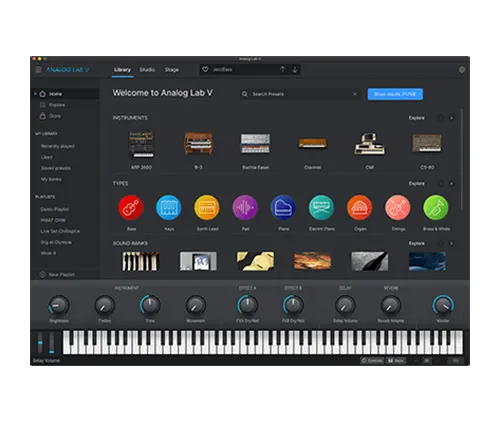The width and height of the screenshot is (500, 423).
Task: Click the New Playlist plus icon
Action: (x=43, y=275)
